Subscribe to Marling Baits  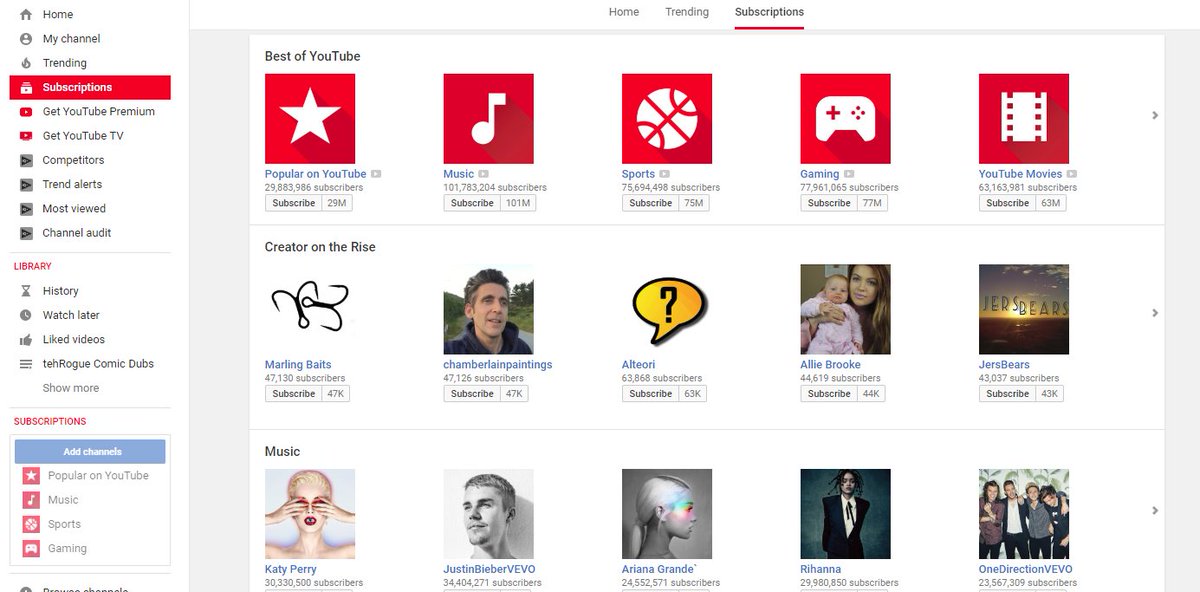coord(294,394)
